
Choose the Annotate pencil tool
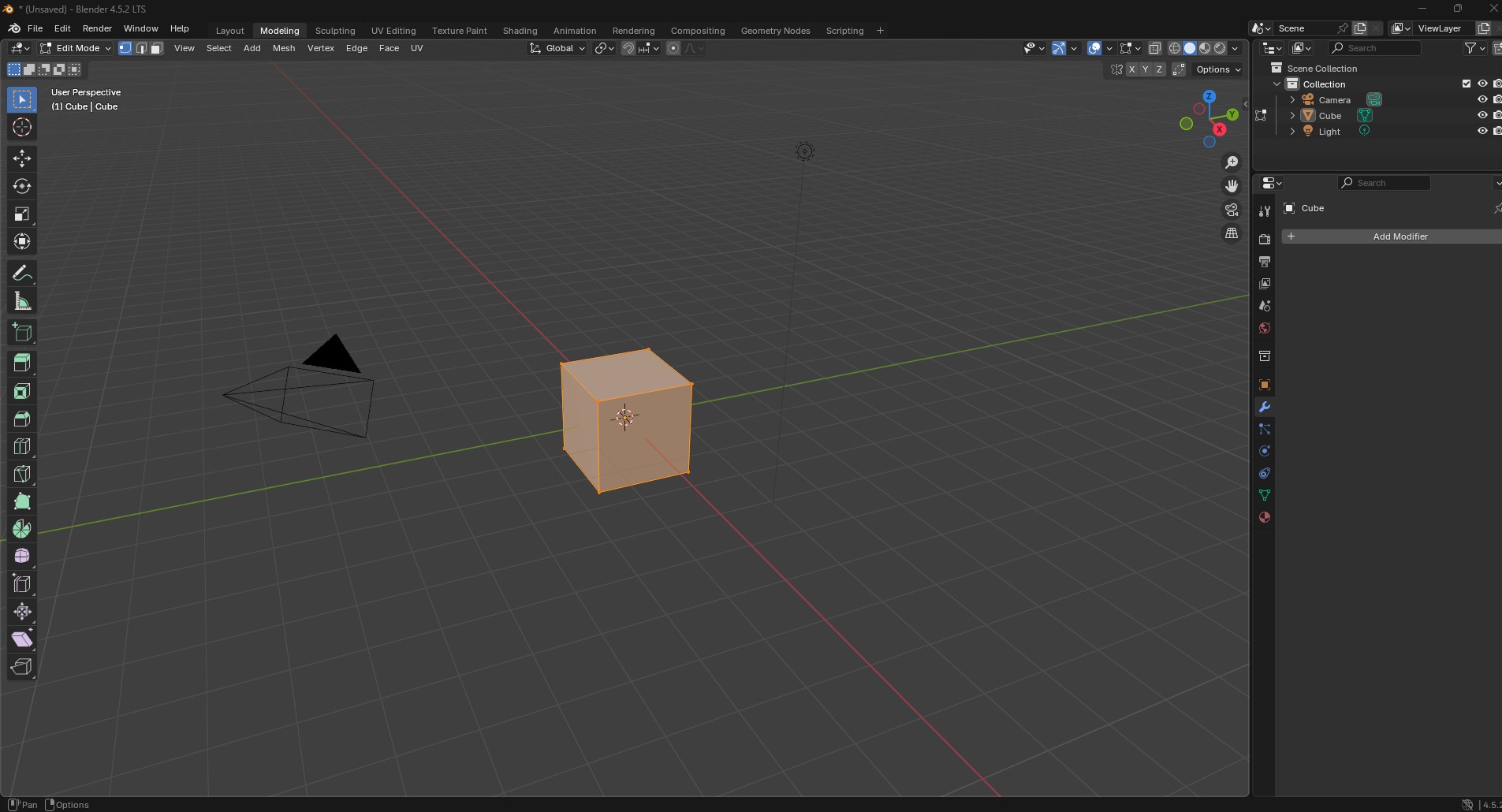(x=22, y=274)
